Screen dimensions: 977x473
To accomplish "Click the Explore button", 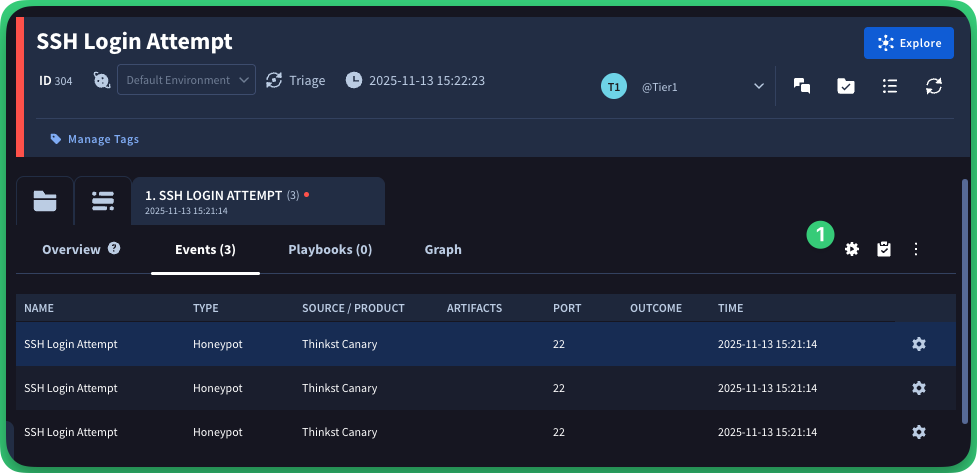I will coord(908,43).
